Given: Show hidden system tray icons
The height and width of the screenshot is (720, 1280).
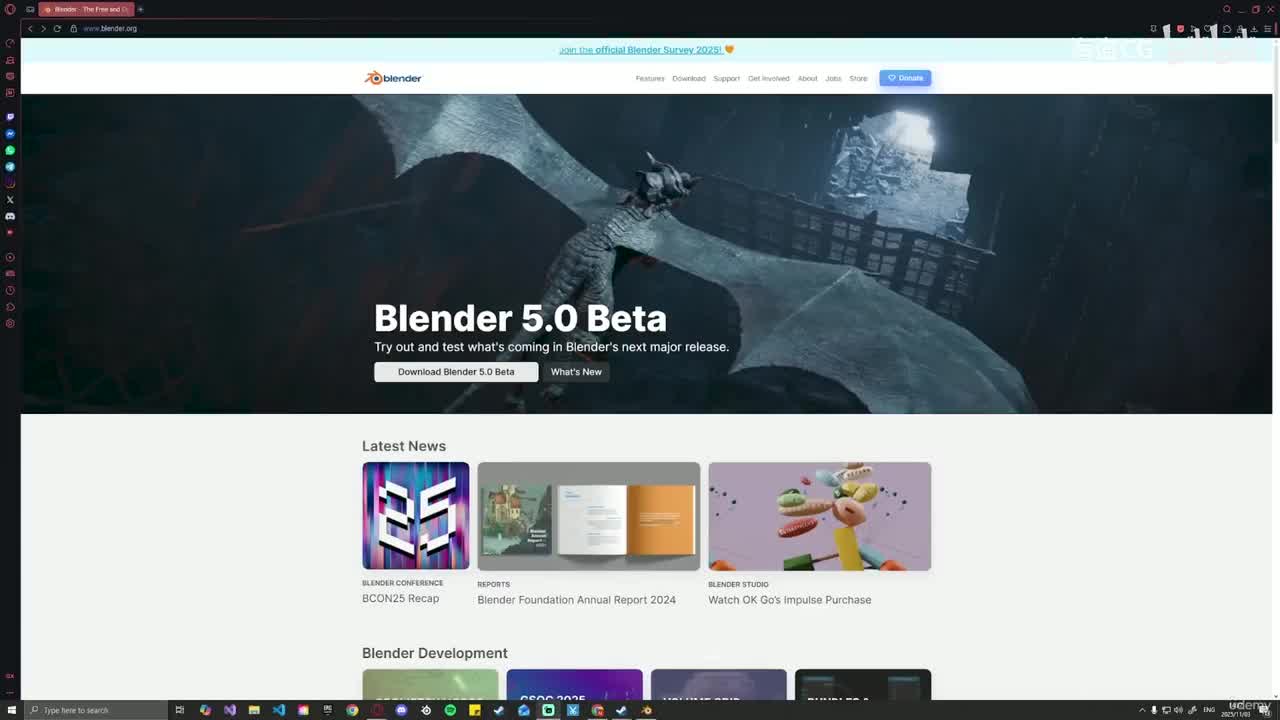Looking at the screenshot, I should pos(1142,710).
